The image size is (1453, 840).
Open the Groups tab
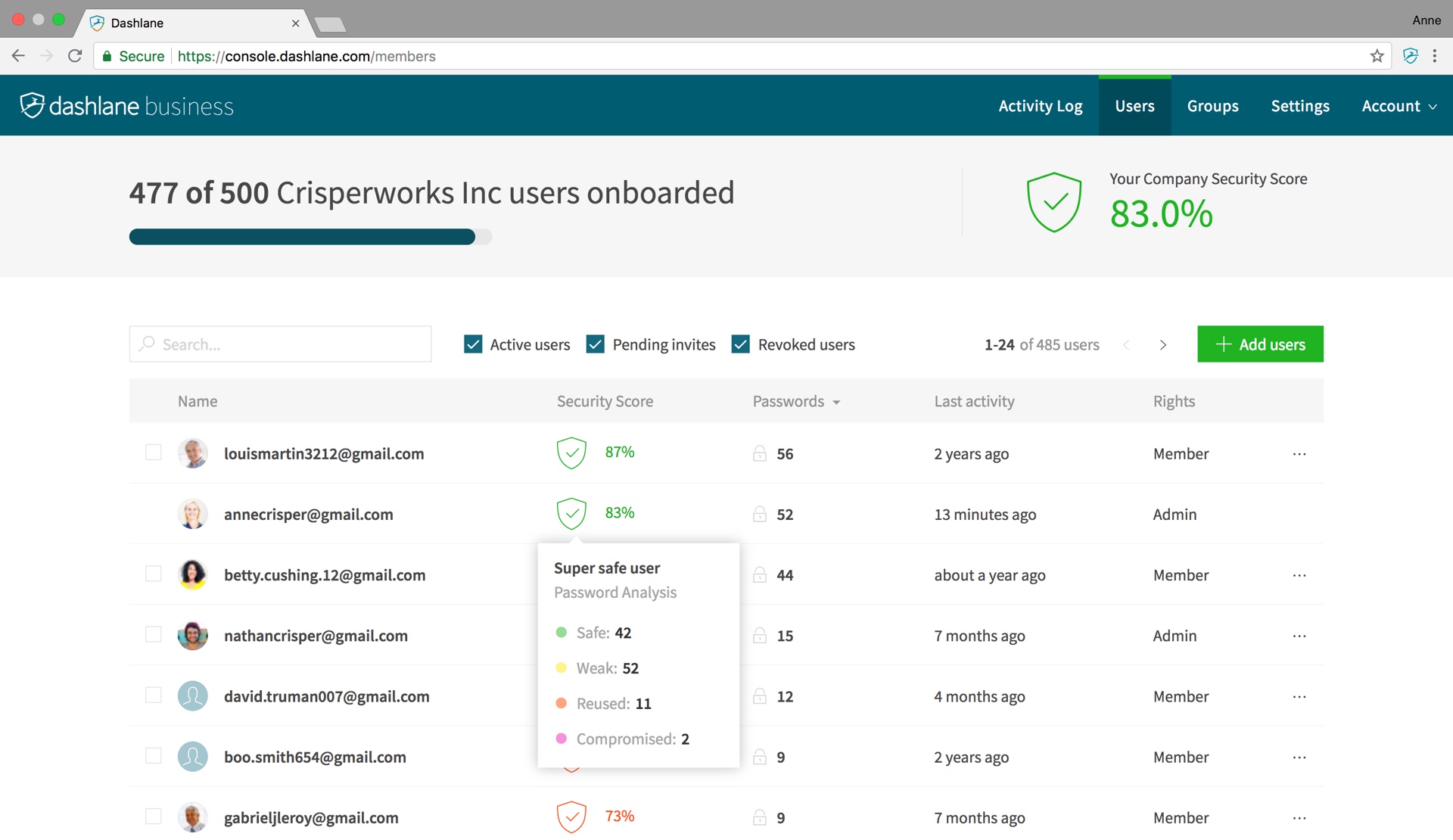1212,106
